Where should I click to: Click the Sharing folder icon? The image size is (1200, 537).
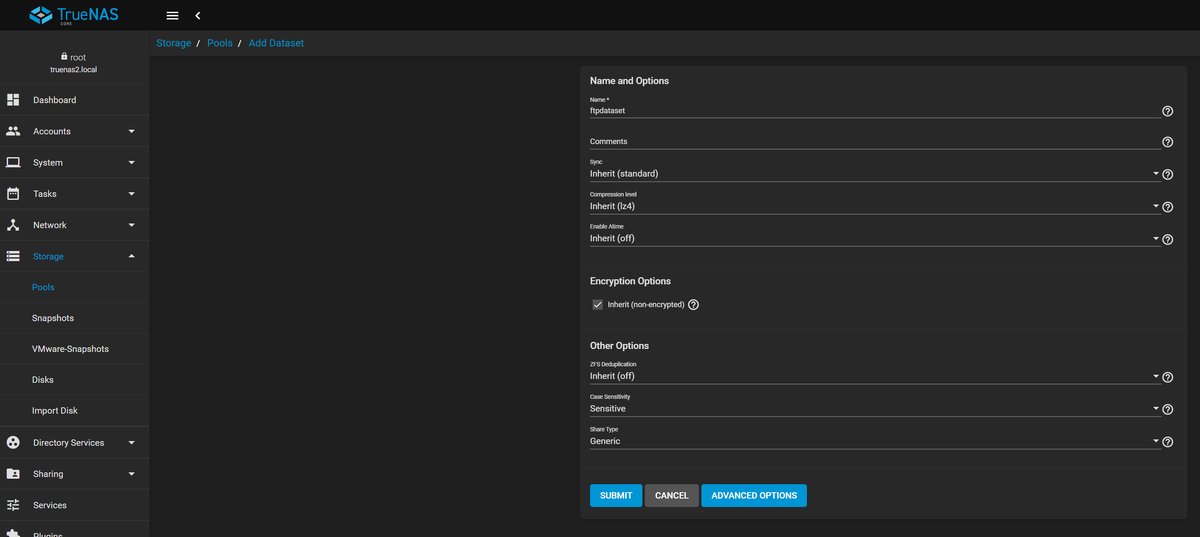[x=13, y=473]
